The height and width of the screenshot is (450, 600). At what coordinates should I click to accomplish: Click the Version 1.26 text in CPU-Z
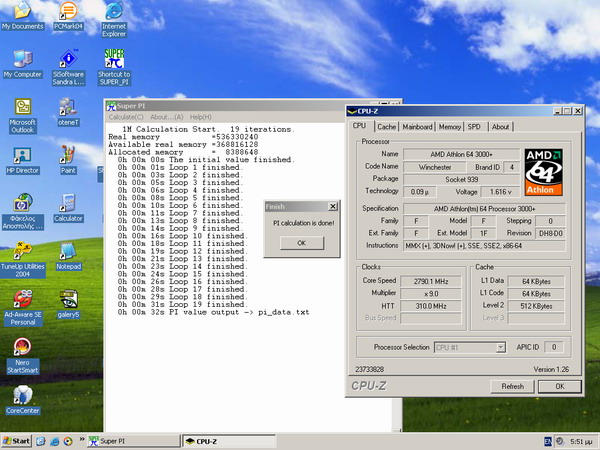click(x=551, y=369)
